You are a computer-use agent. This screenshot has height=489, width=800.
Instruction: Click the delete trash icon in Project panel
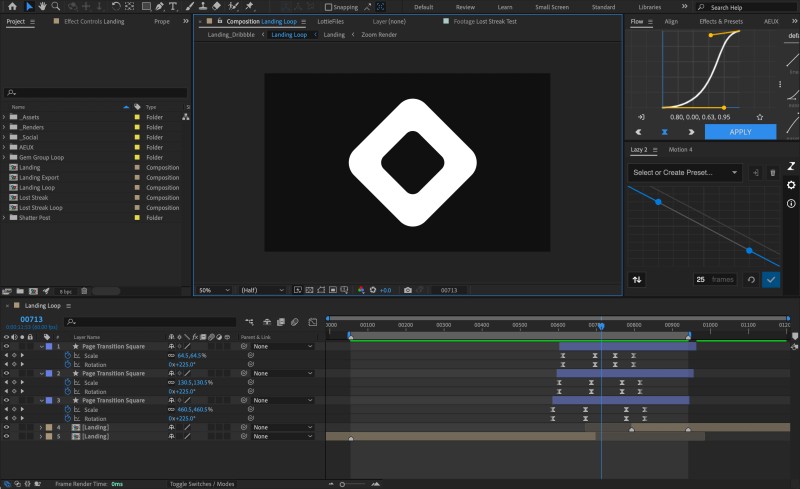click(84, 291)
